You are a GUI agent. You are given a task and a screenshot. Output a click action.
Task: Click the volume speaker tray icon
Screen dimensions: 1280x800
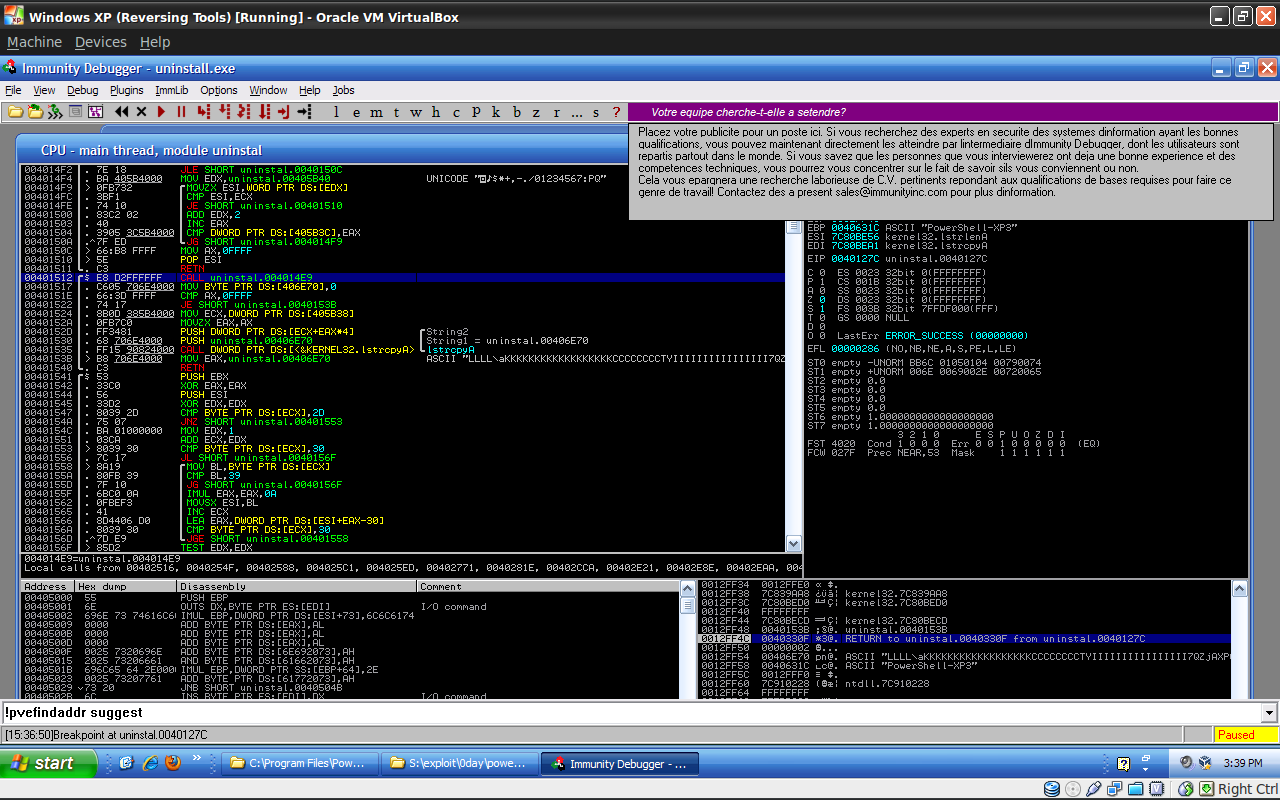pos(1185,762)
